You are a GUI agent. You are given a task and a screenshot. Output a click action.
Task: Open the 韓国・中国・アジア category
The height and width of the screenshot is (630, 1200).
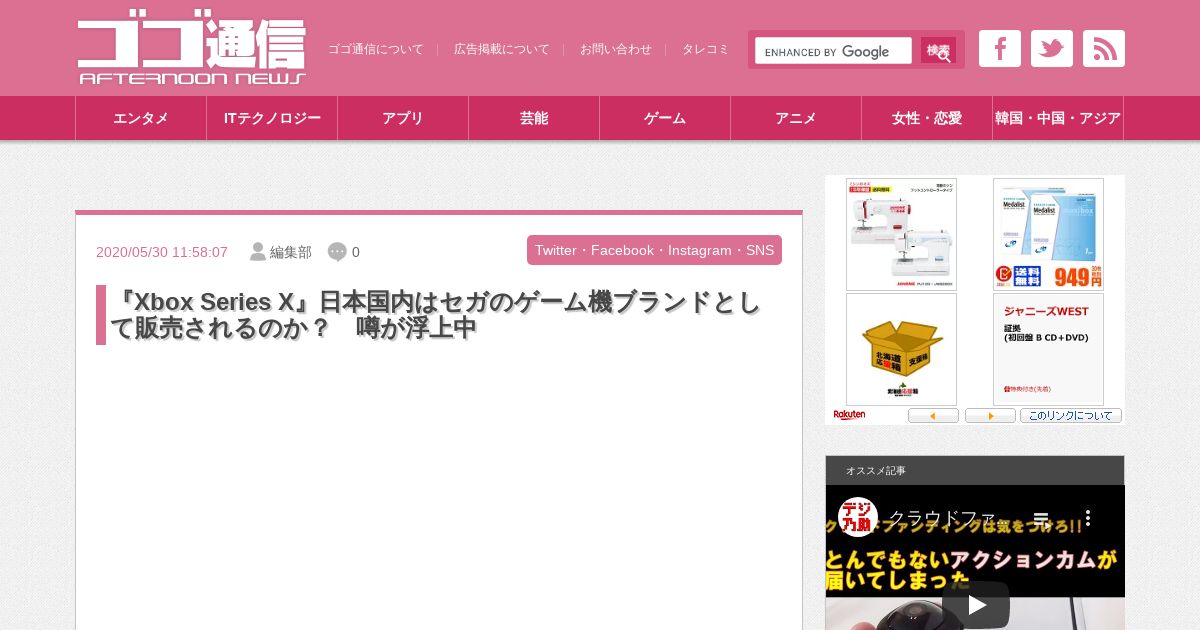pyautogui.click(x=1058, y=118)
